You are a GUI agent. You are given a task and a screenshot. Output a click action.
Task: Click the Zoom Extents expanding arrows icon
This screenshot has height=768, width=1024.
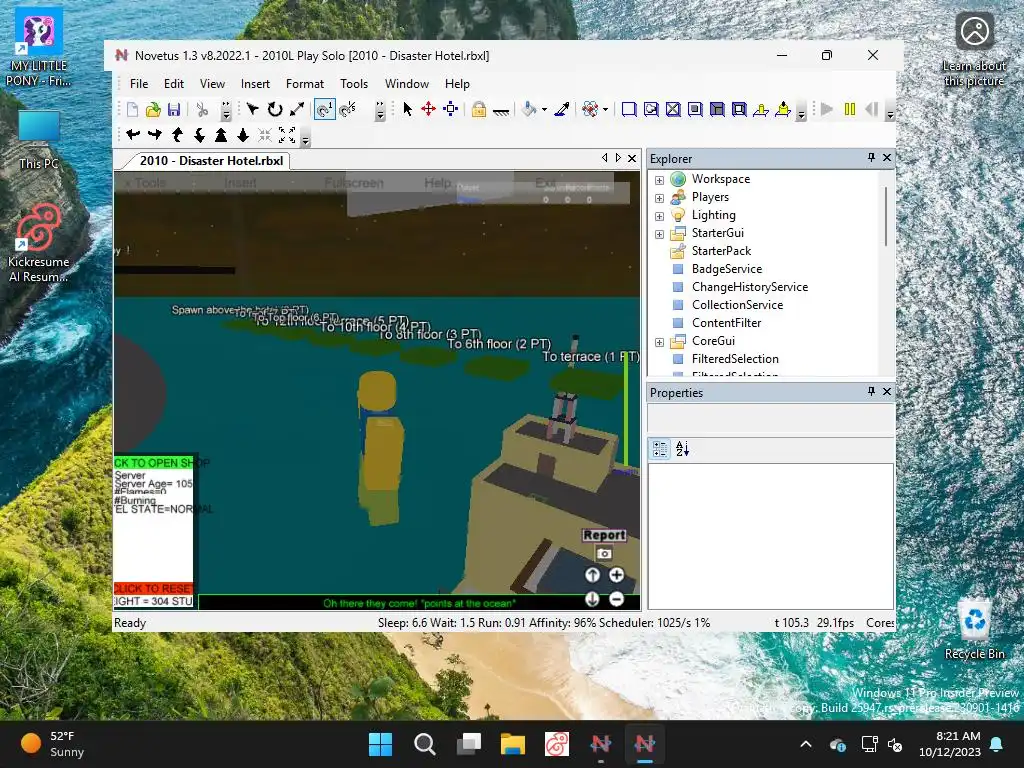coord(287,135)
